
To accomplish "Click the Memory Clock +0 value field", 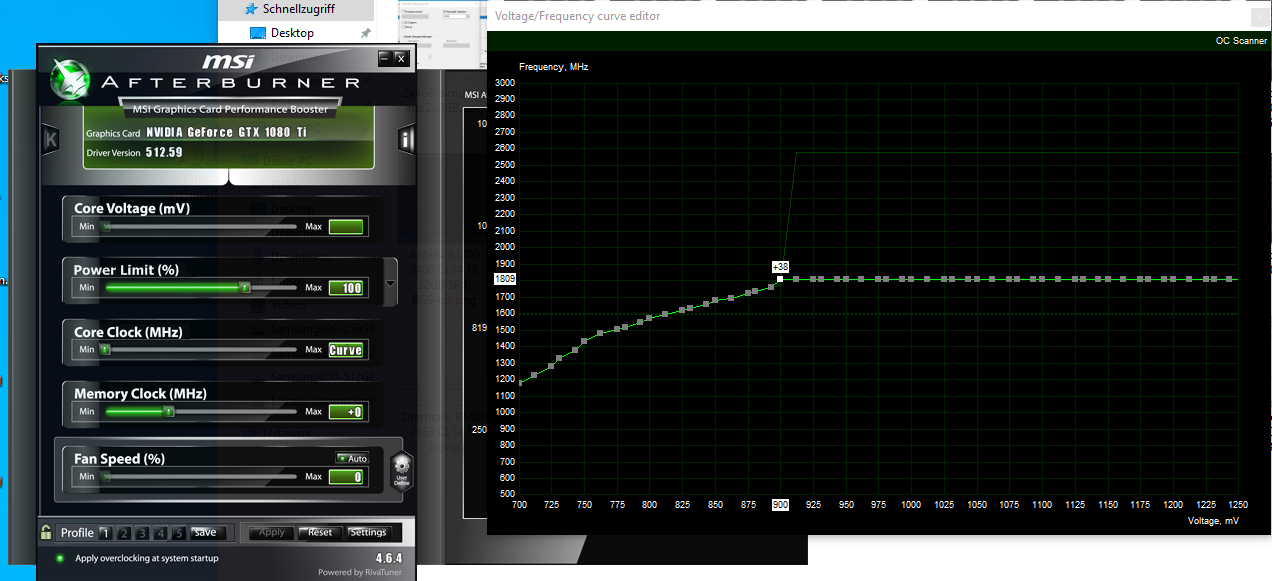I will (346, 411).
